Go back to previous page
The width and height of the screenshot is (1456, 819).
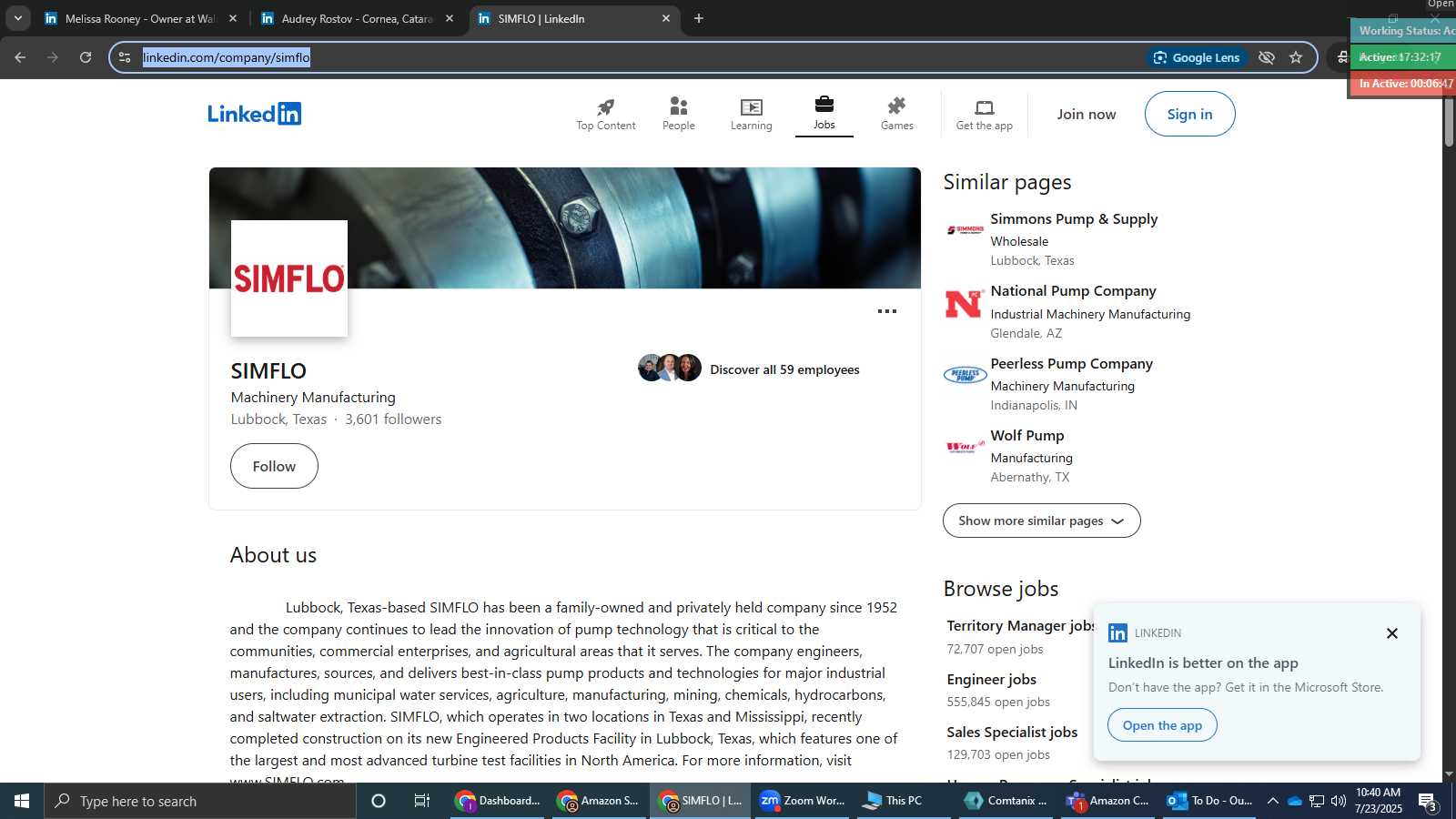click(x=20, y=57)
